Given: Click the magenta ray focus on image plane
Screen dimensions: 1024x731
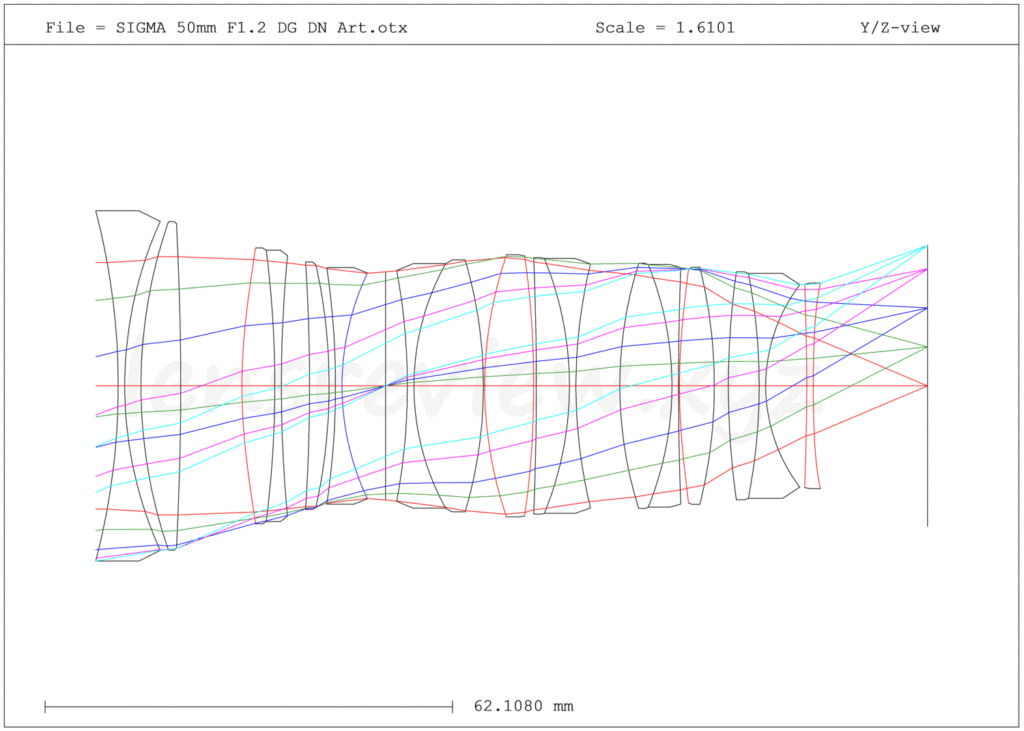Looking at the screenshot, I should coord(927,269).
